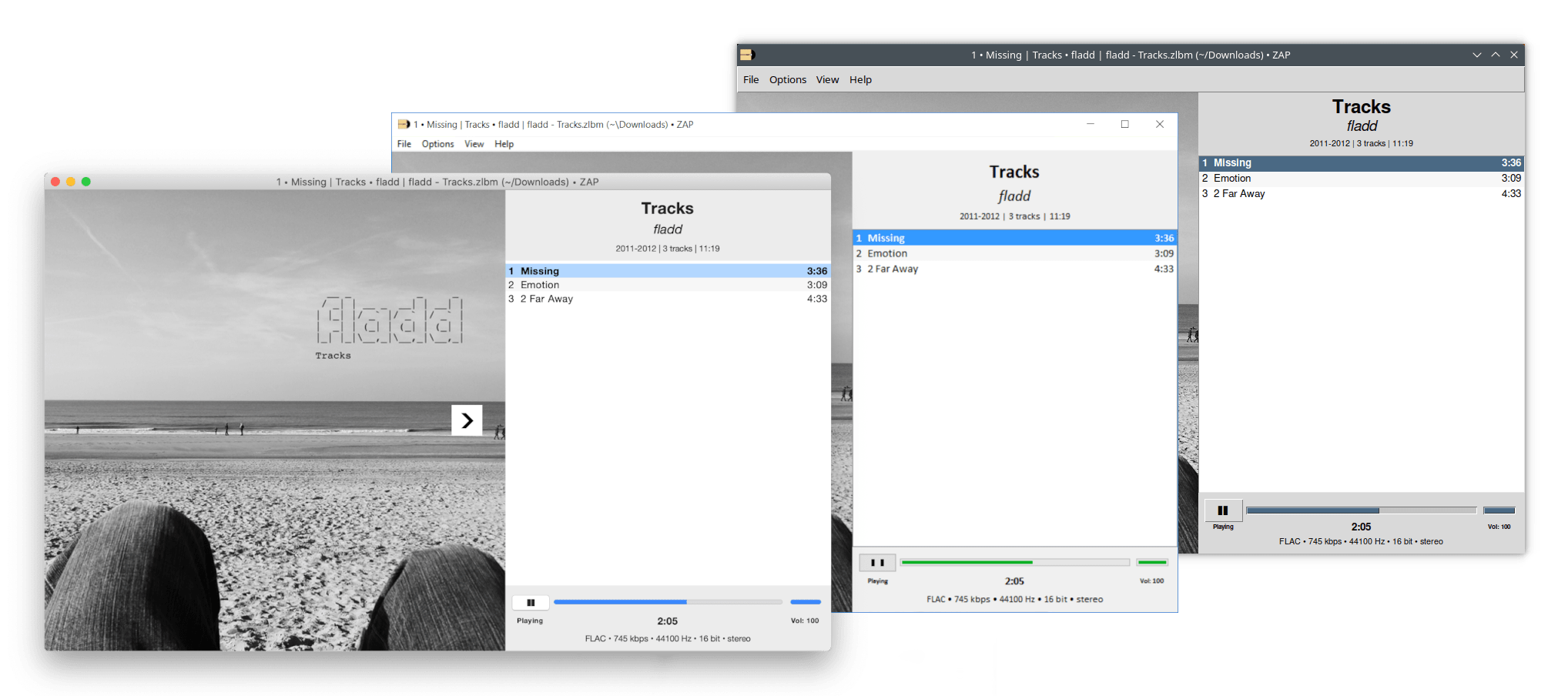This screenshot has height=696, width=1568.
Task: Seek on green progress bar in Windows window
Action: (1014, 562)
